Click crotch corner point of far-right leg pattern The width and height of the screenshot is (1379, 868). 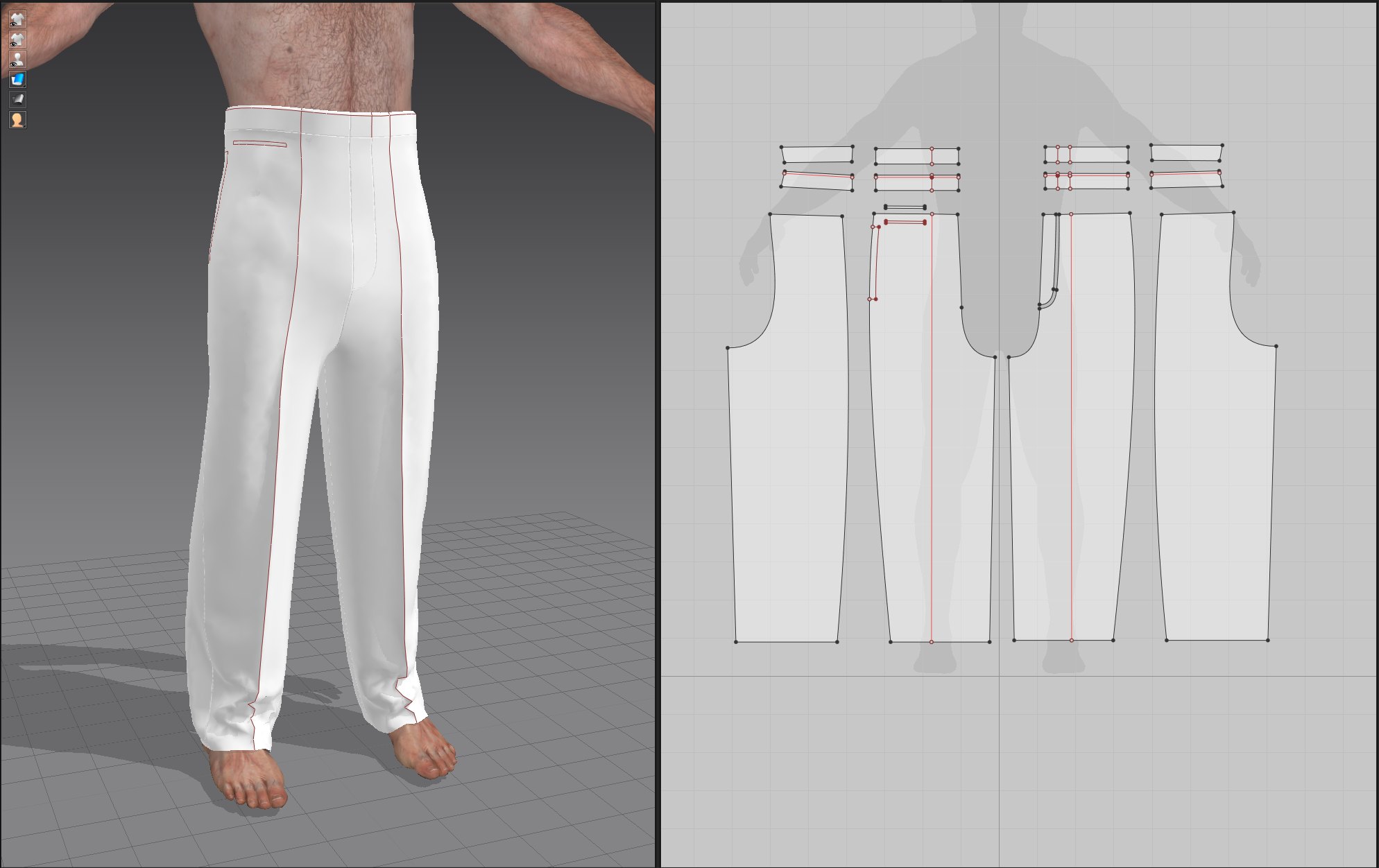coord(1276,346)
